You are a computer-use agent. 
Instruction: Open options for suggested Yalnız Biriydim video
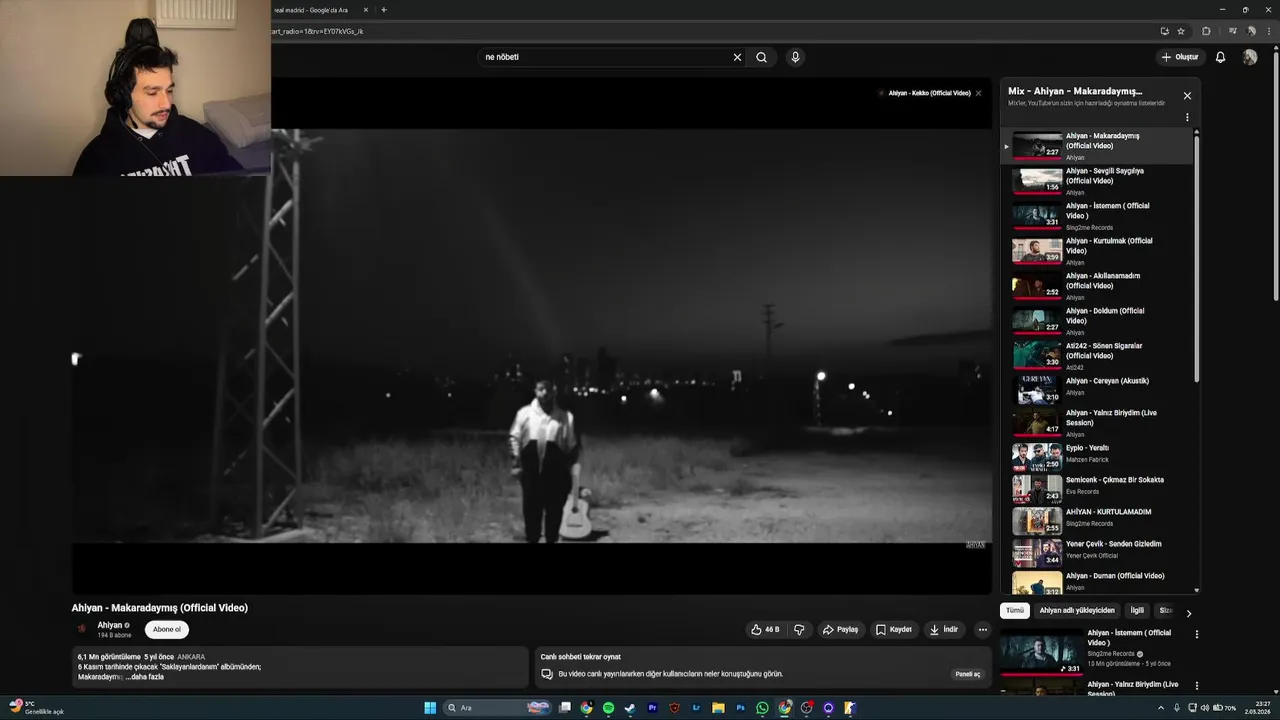(x=1196, y=686)
